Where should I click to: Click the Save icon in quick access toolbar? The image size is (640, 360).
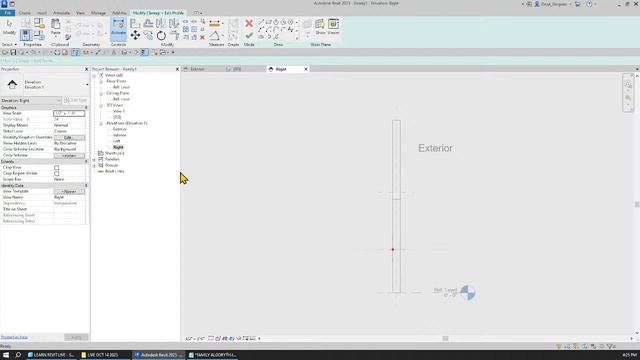tap(13, 52)
